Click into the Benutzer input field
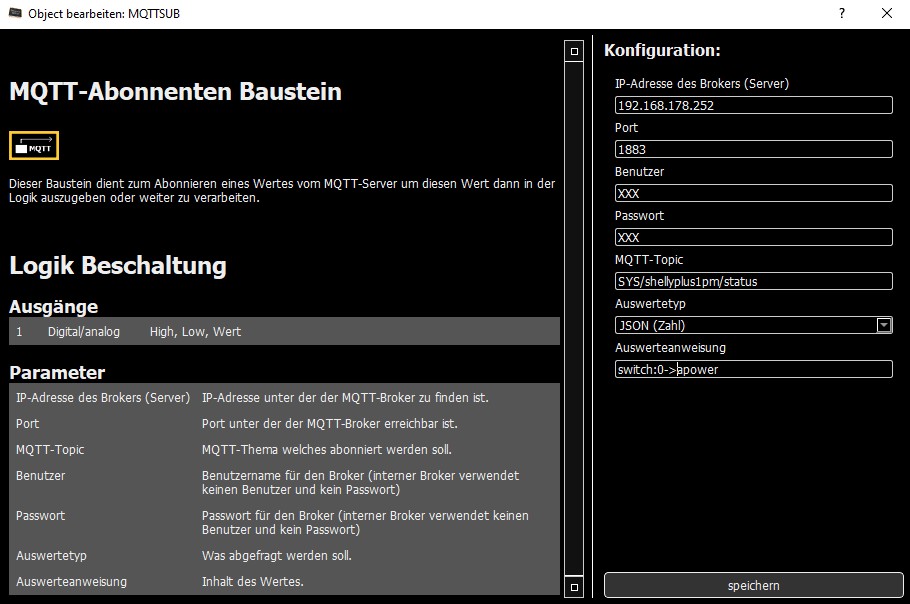 tap(753, 193)
